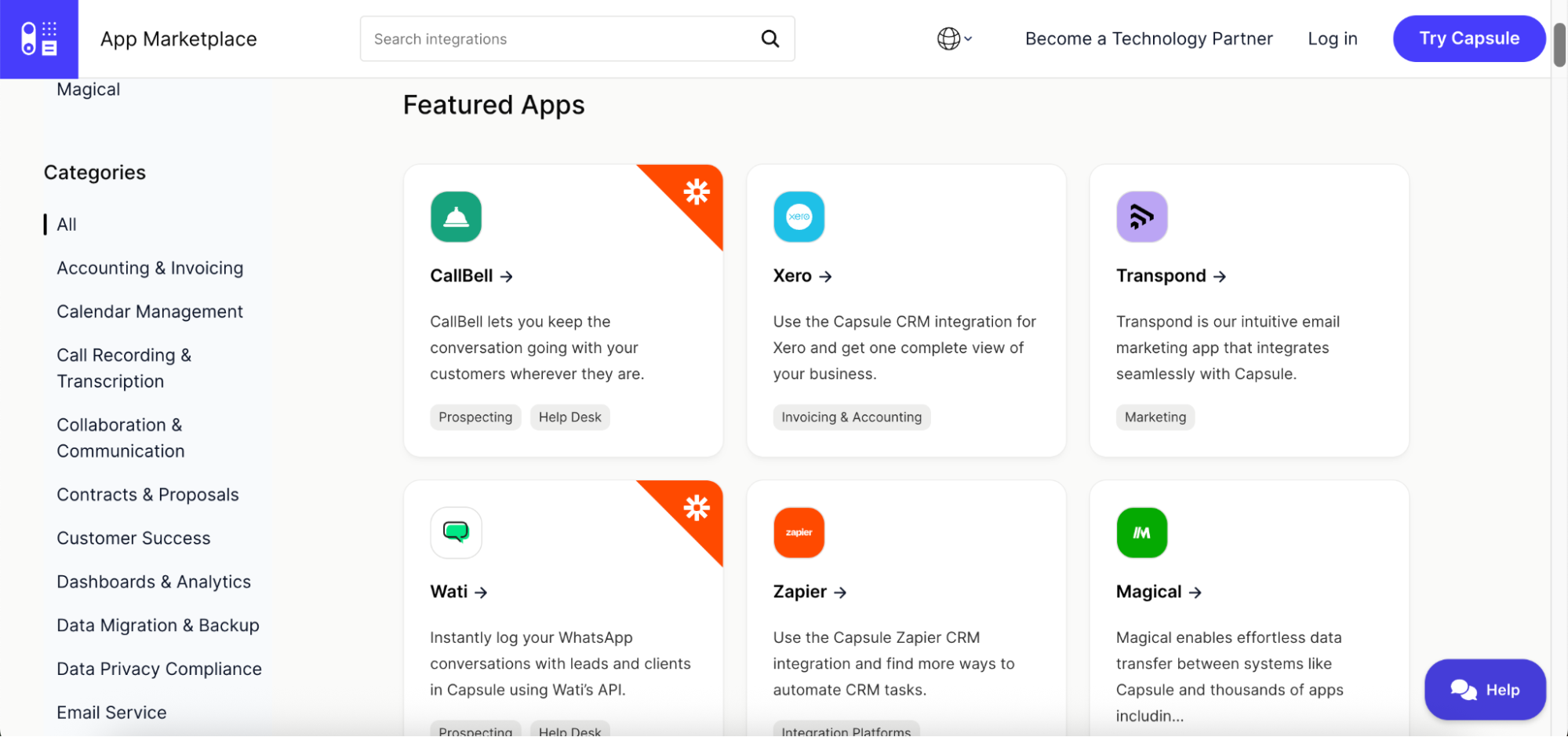Click the CallBell app icon
Screen dimensions: 1568x737
456,217
